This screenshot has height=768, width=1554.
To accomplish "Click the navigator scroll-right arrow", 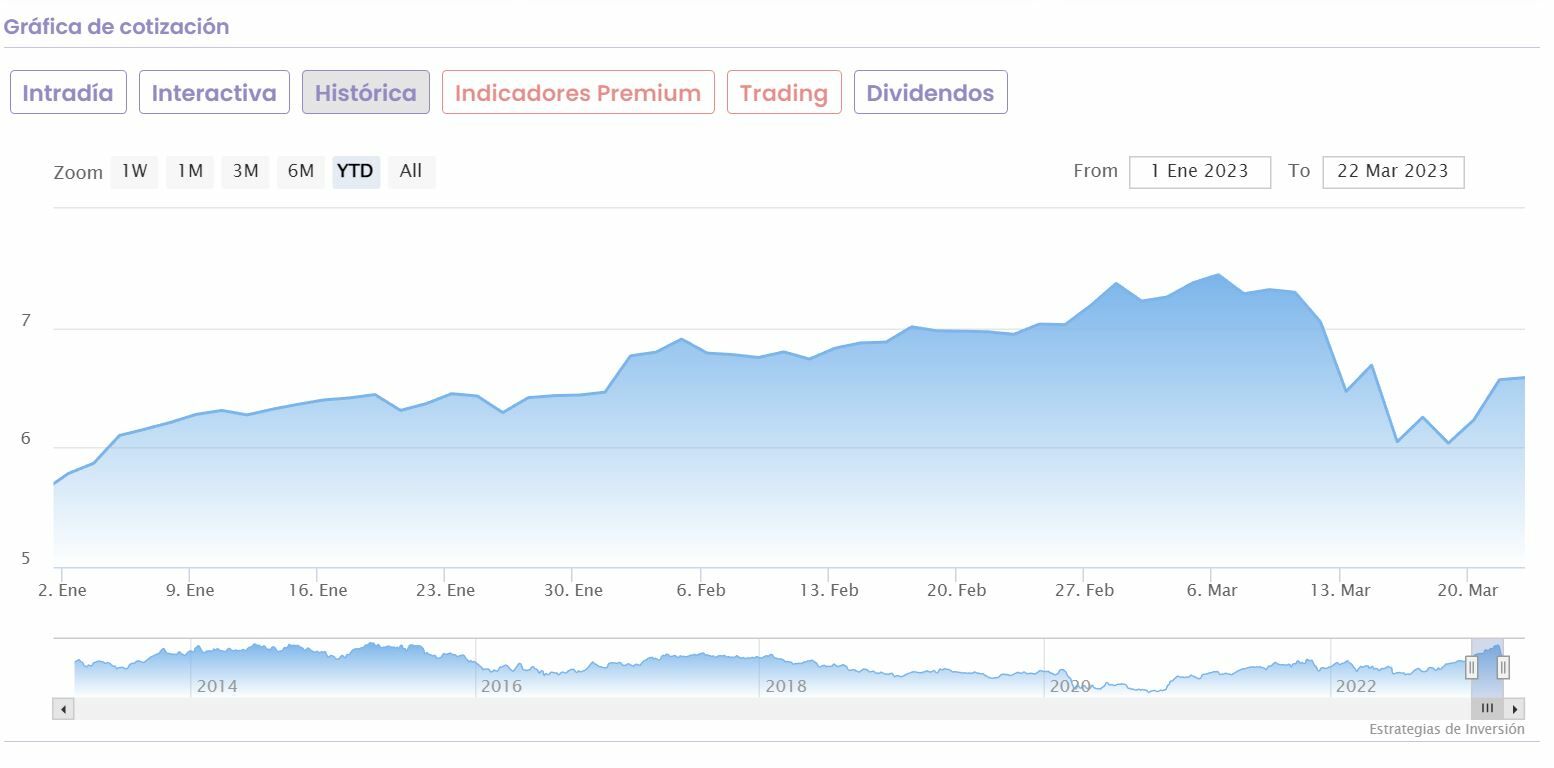I will (1515, 709).
